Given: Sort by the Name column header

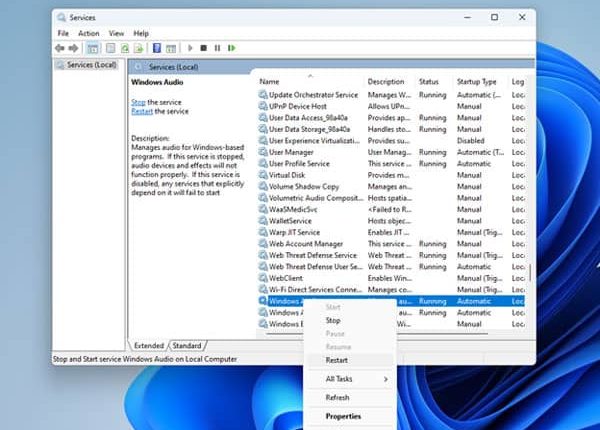Looking at the screenshot, I should pyautogui.click(x=310, y=82).
